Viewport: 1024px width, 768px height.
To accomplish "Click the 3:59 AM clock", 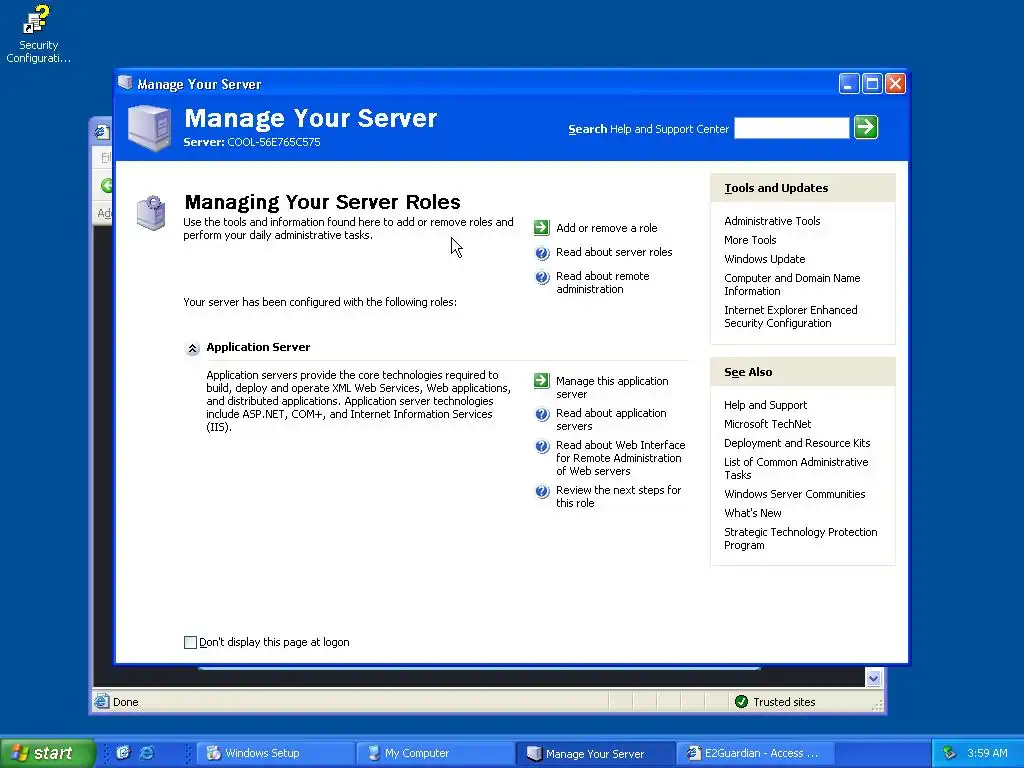I will click(x=987, y=753).
